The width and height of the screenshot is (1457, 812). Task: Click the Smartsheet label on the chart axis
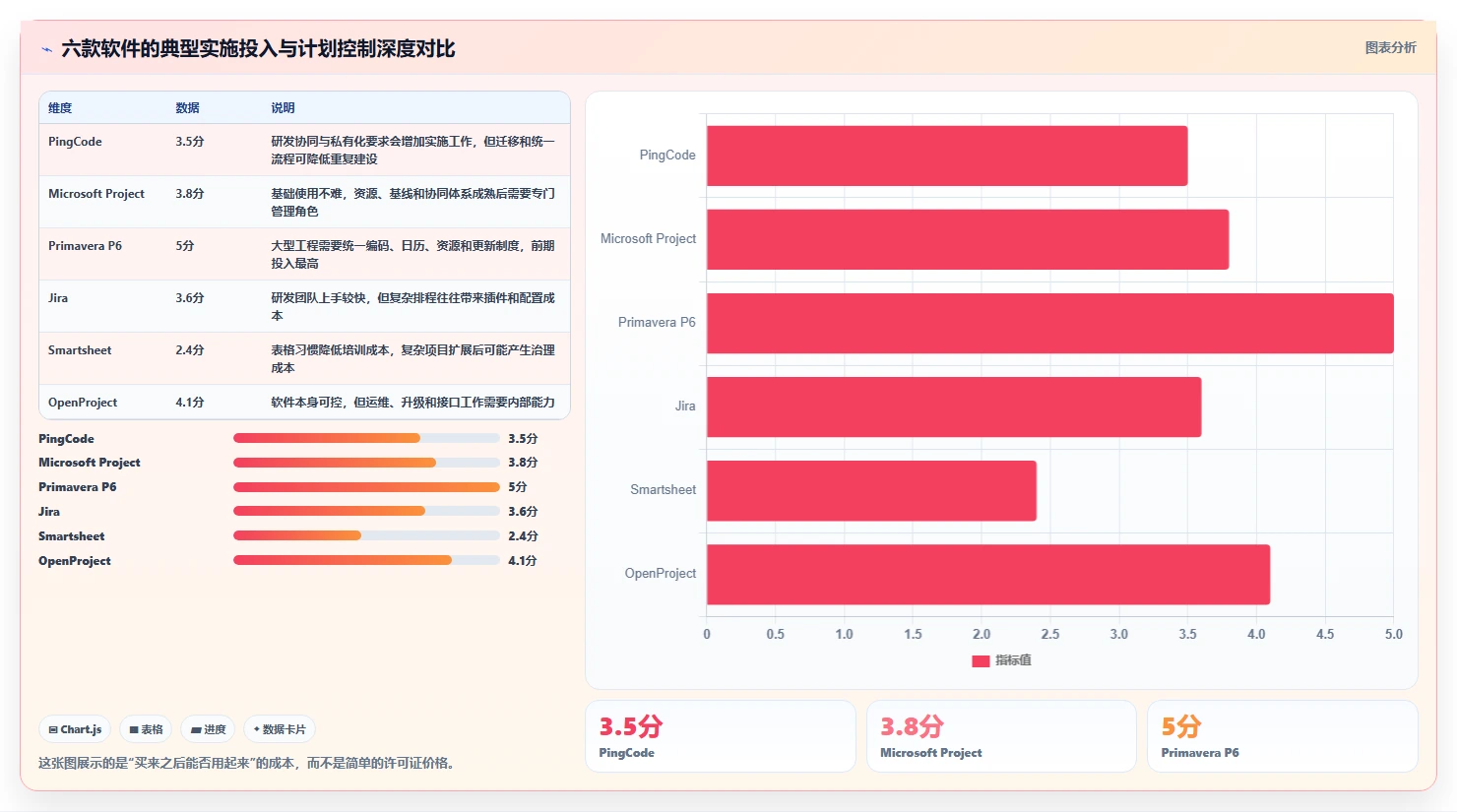tap(663, 490)
